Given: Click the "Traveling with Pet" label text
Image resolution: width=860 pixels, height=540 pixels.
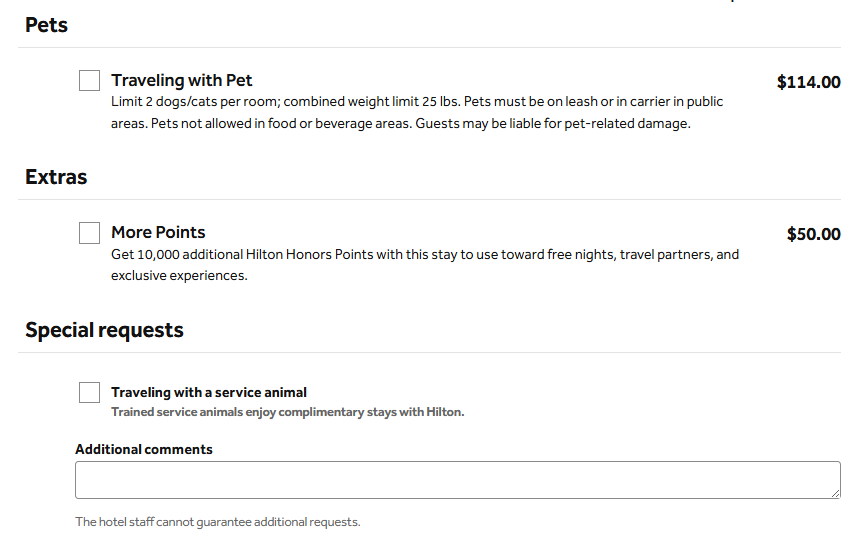Looking at the screenshot, I should [182, 81].
